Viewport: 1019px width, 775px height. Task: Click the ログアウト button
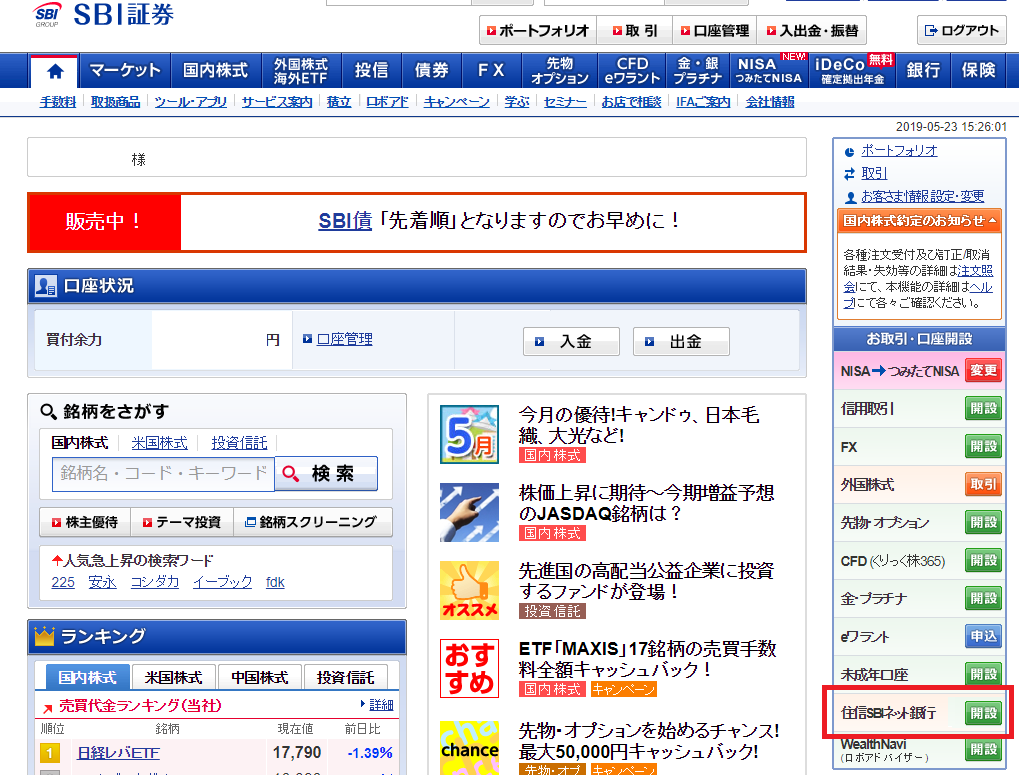962,31
